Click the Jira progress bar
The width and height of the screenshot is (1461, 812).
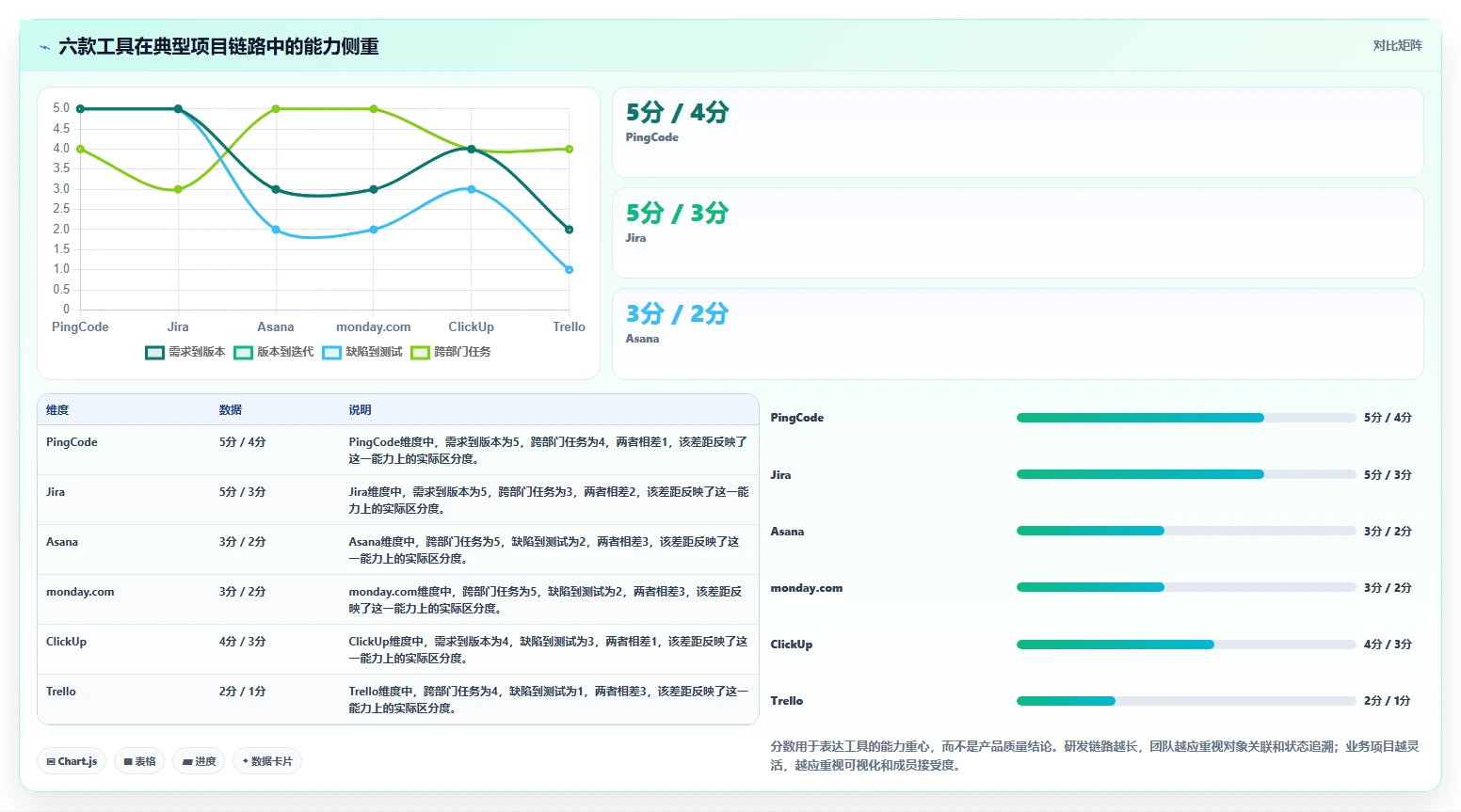(x=1186, y=474)
